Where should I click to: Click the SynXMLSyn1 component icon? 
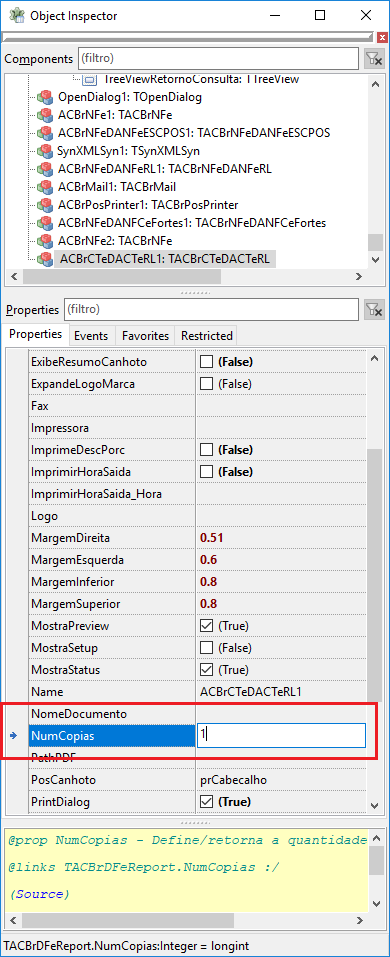pos(45,151)
